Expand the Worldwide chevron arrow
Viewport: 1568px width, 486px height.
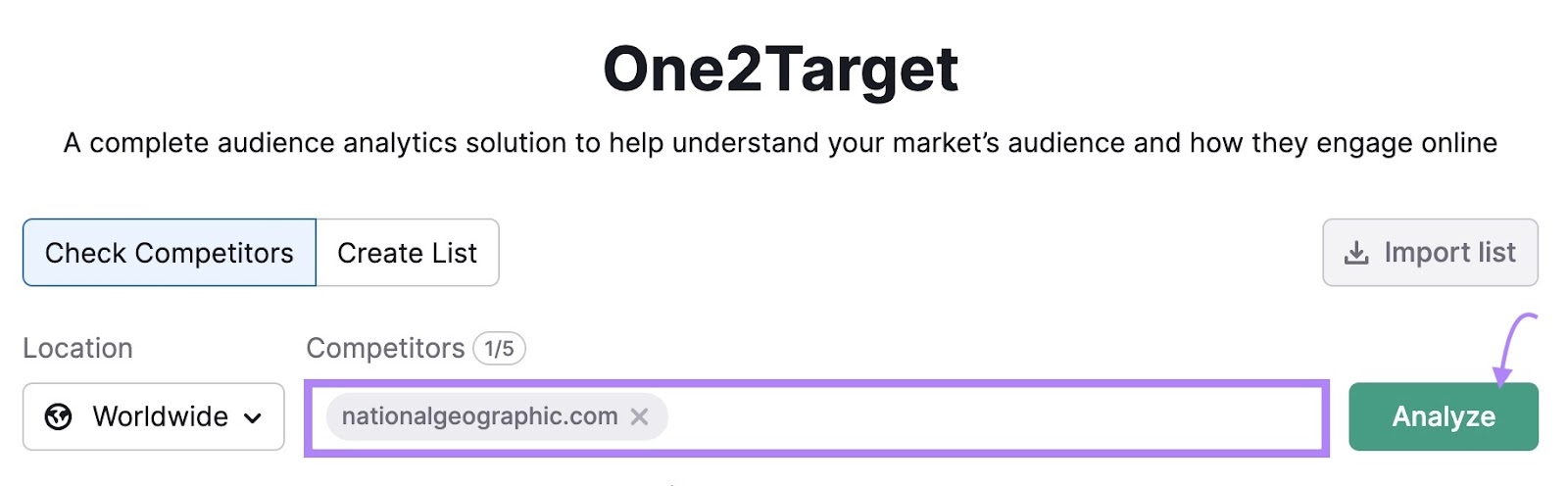pos(253,418)
